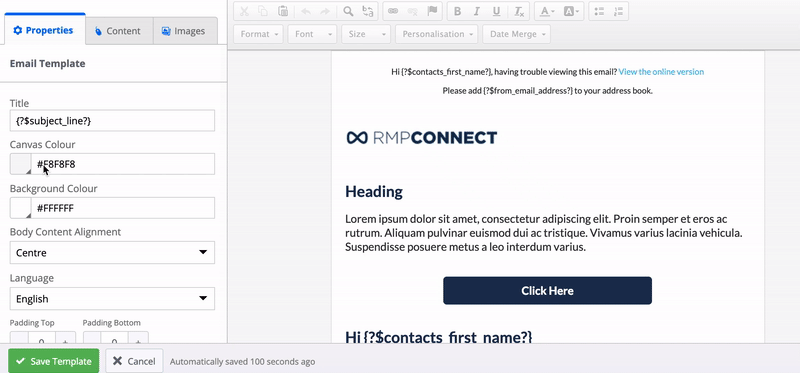Click the paste clipboard icon

(283, 11)
